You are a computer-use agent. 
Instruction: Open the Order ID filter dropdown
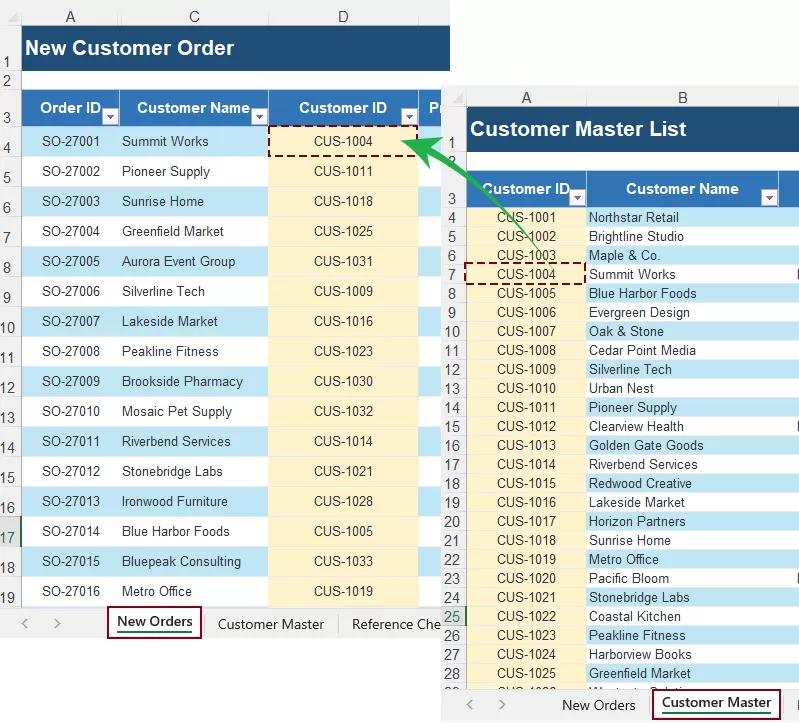(x=110, y=117)
